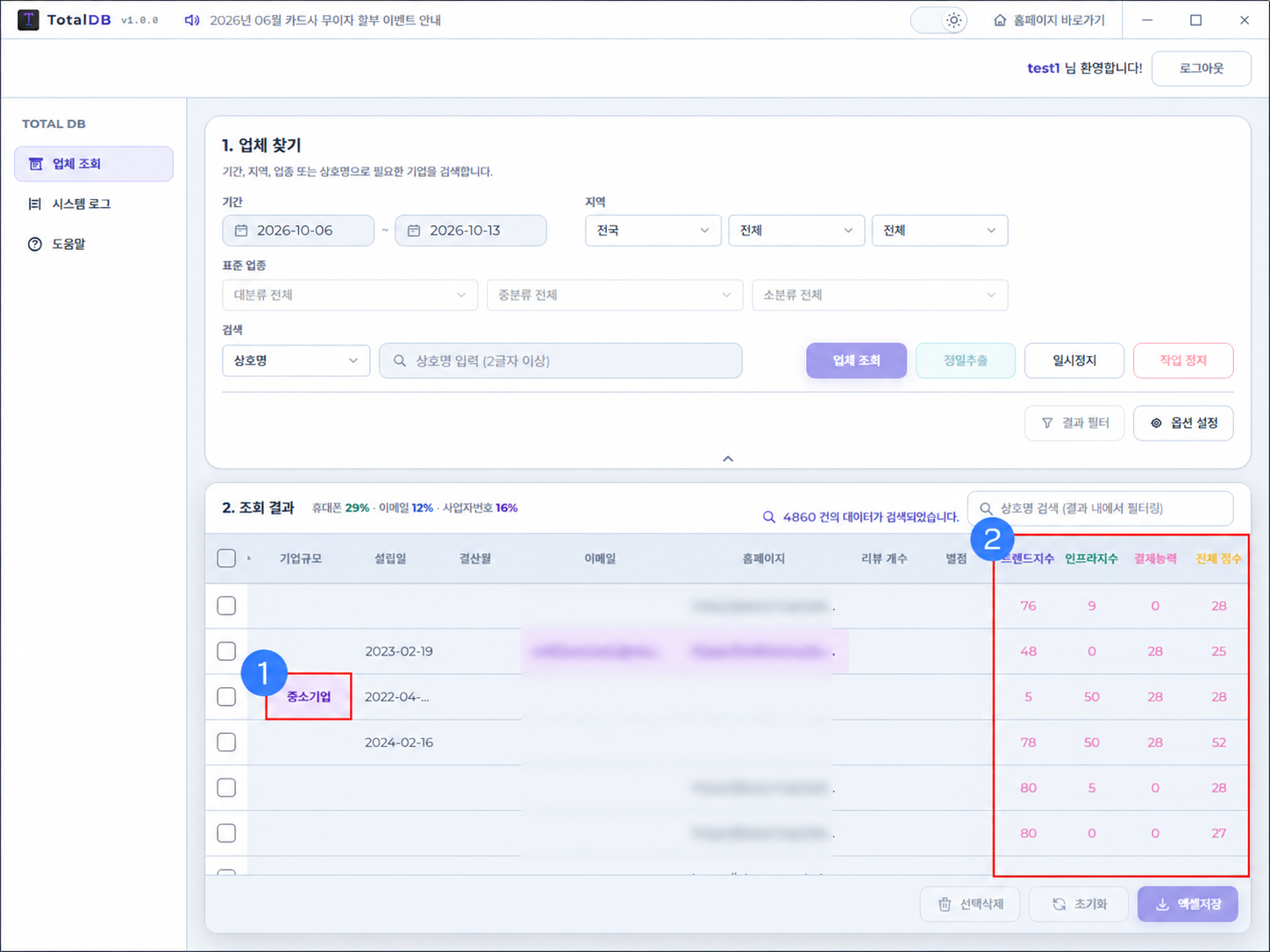This screenshot has height=952, width=1270.
Task: Expand 중분류 전체 category dropdown
Action: point(615,295)
